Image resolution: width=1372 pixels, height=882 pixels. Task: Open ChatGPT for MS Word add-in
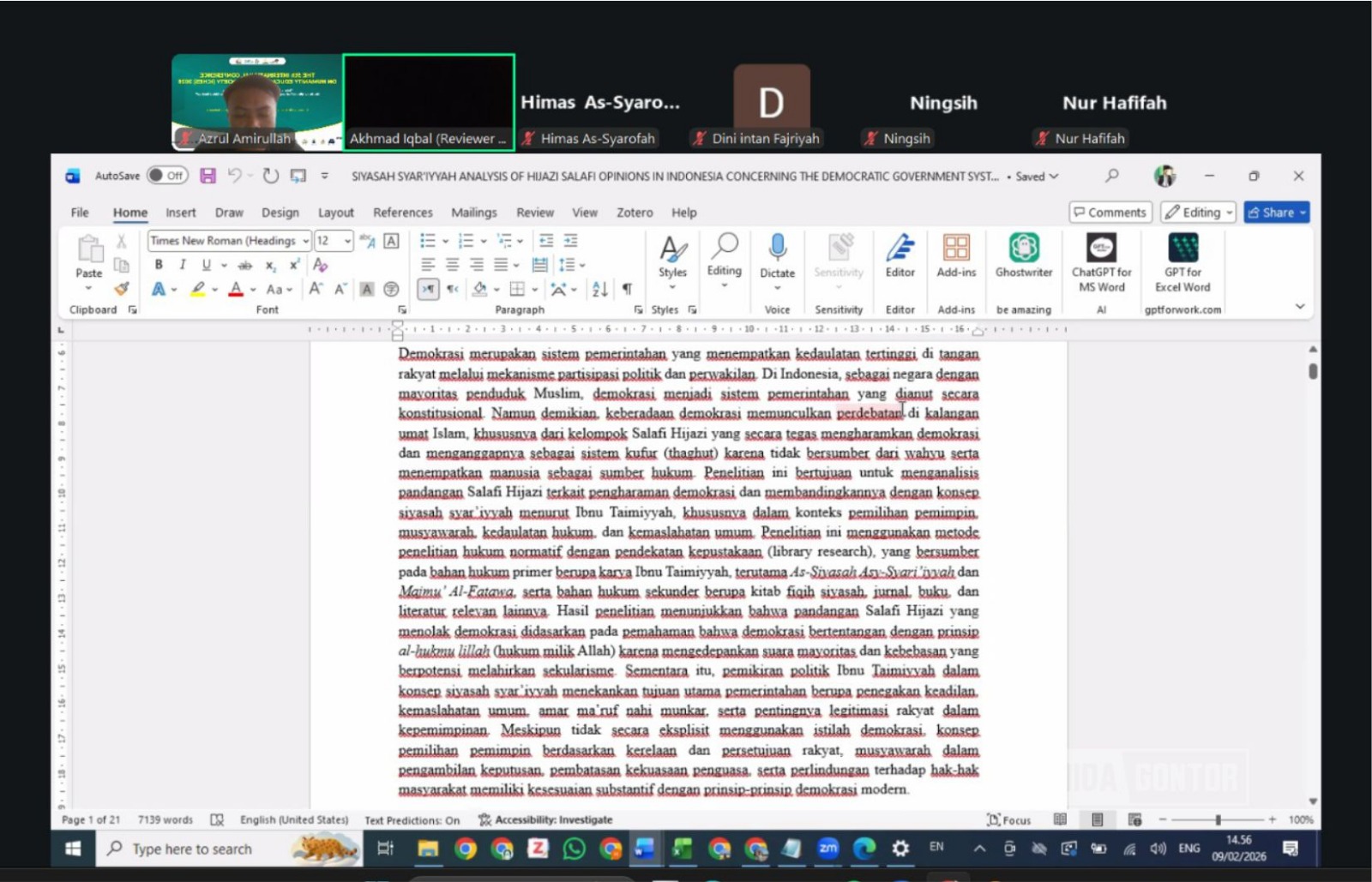(1101, 264)
